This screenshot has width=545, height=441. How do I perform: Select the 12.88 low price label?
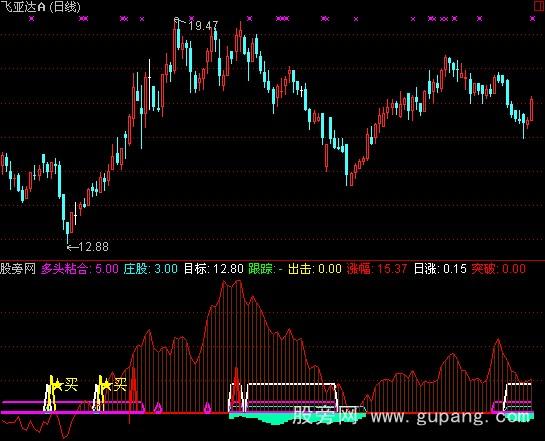pos(93,247)
